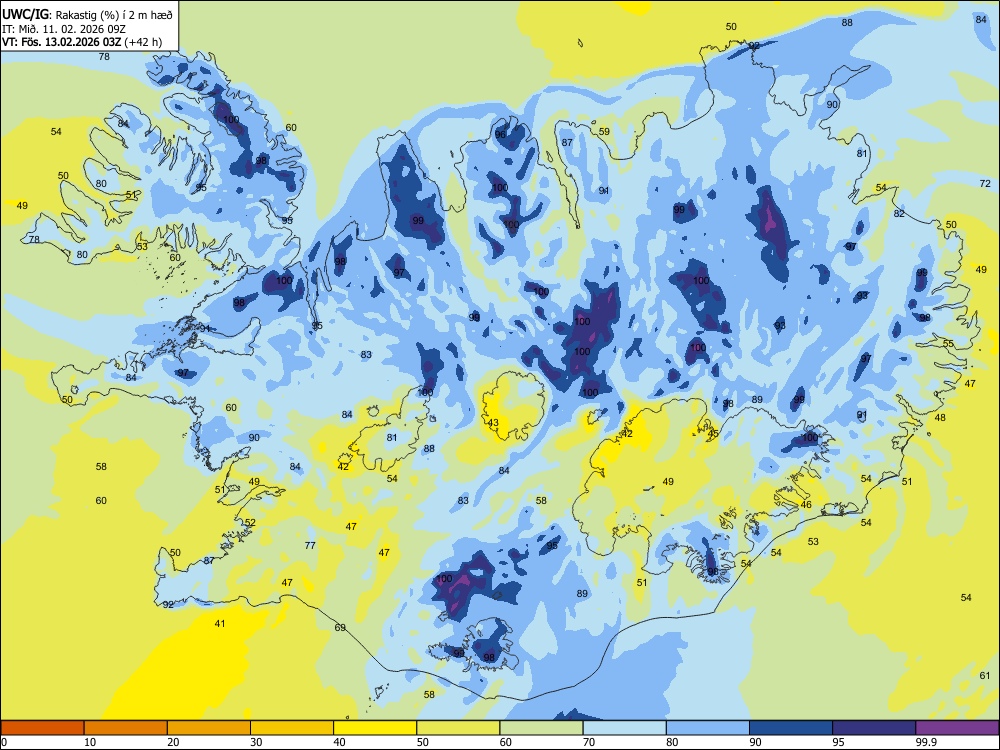Click the legend label '99.9'
Image resolution: width=1000 pixels, height=750 pixels.
point(926,742)
